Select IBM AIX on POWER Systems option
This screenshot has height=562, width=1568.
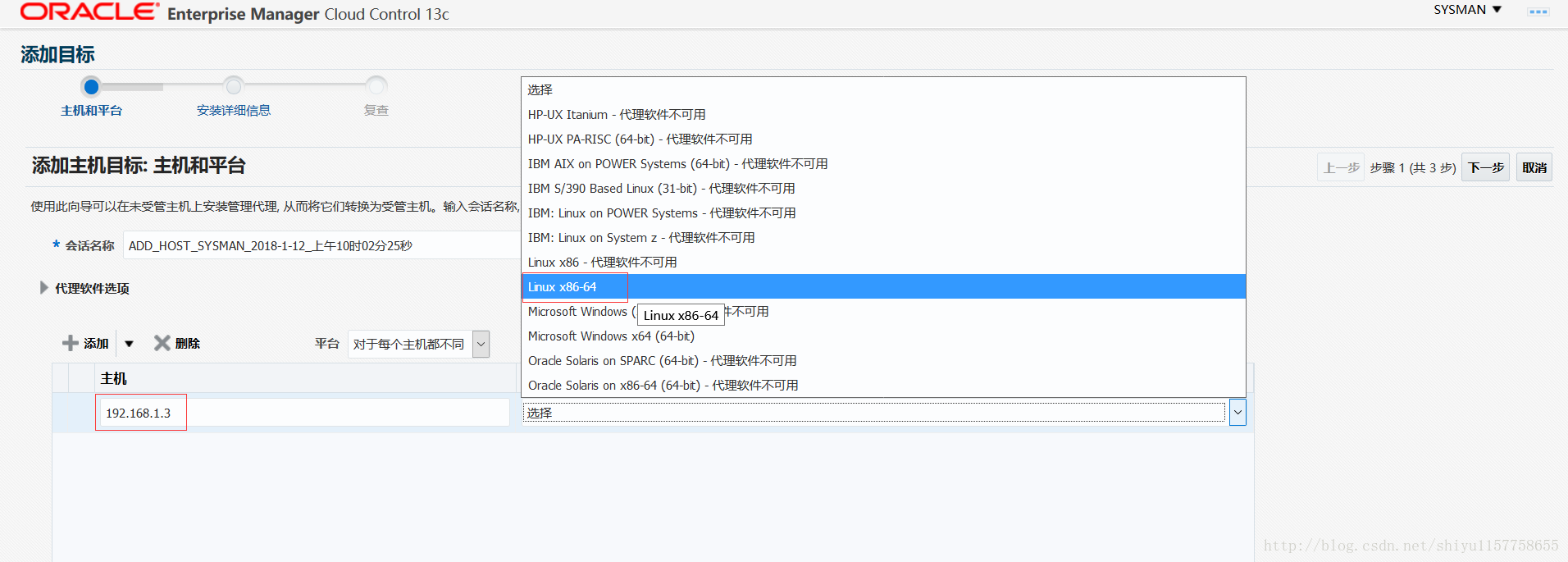click(x=883, y=164)
